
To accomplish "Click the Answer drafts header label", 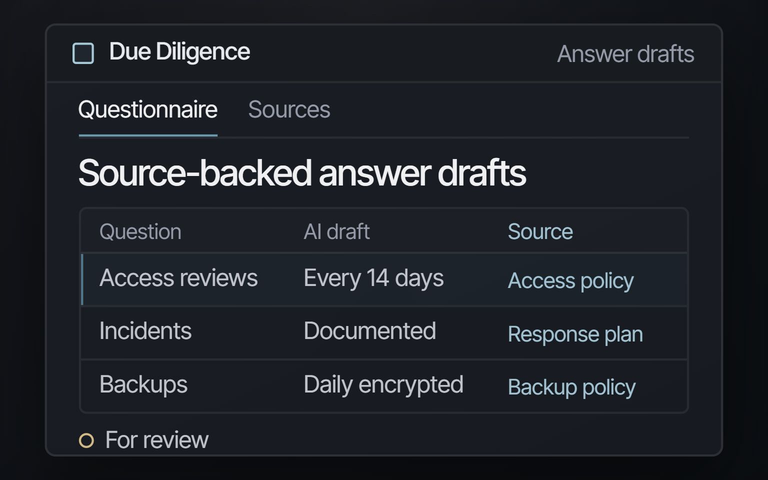I will [625, 54].
